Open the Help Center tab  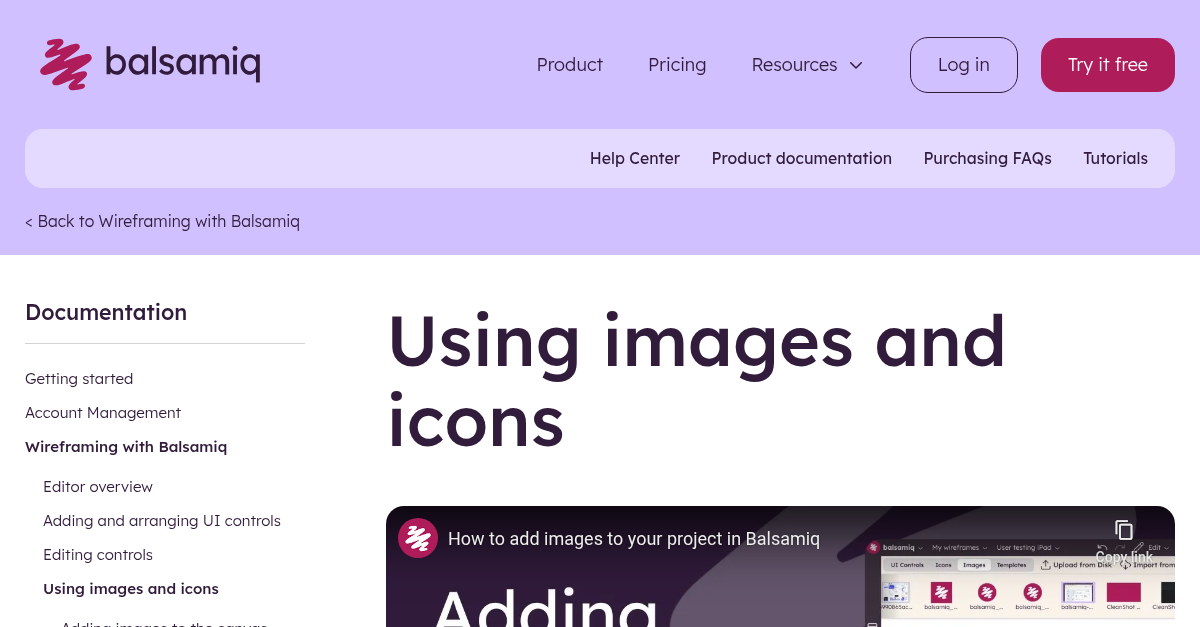[x=635, y=158]
